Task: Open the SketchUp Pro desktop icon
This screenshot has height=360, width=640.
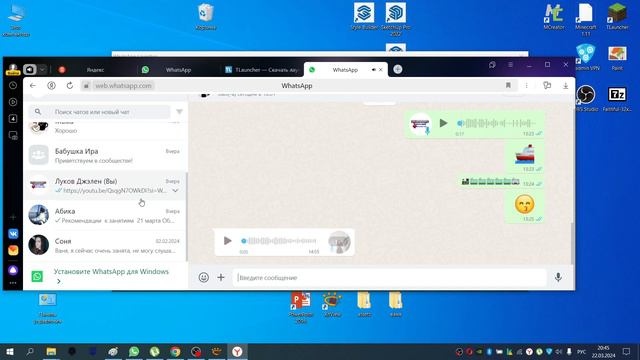Action: [396, 19]
